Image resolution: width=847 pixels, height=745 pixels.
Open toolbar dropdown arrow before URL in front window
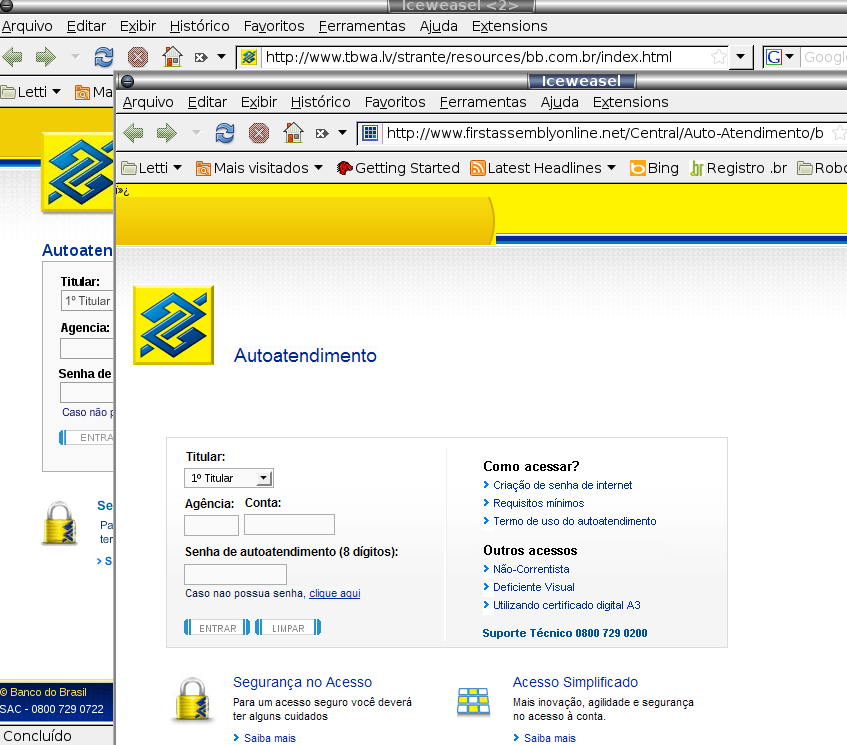coord(342,133)
